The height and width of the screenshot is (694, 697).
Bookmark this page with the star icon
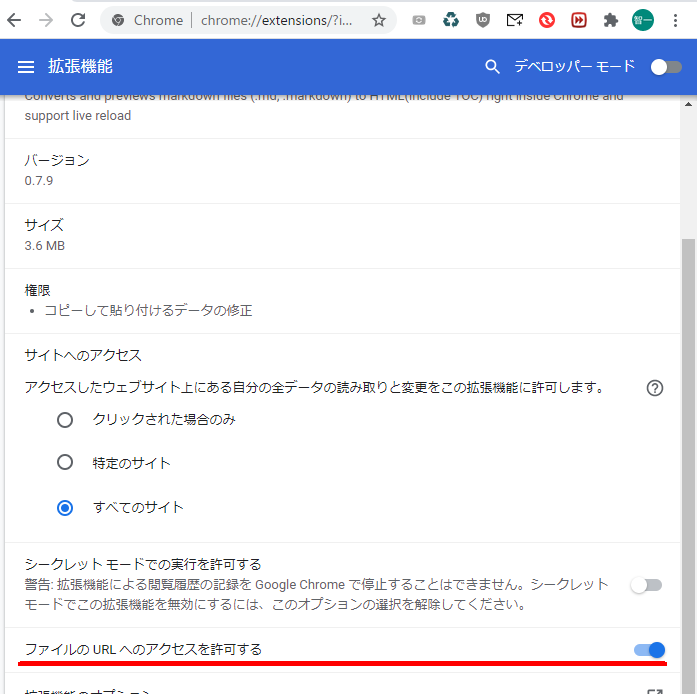pos(379,20)
